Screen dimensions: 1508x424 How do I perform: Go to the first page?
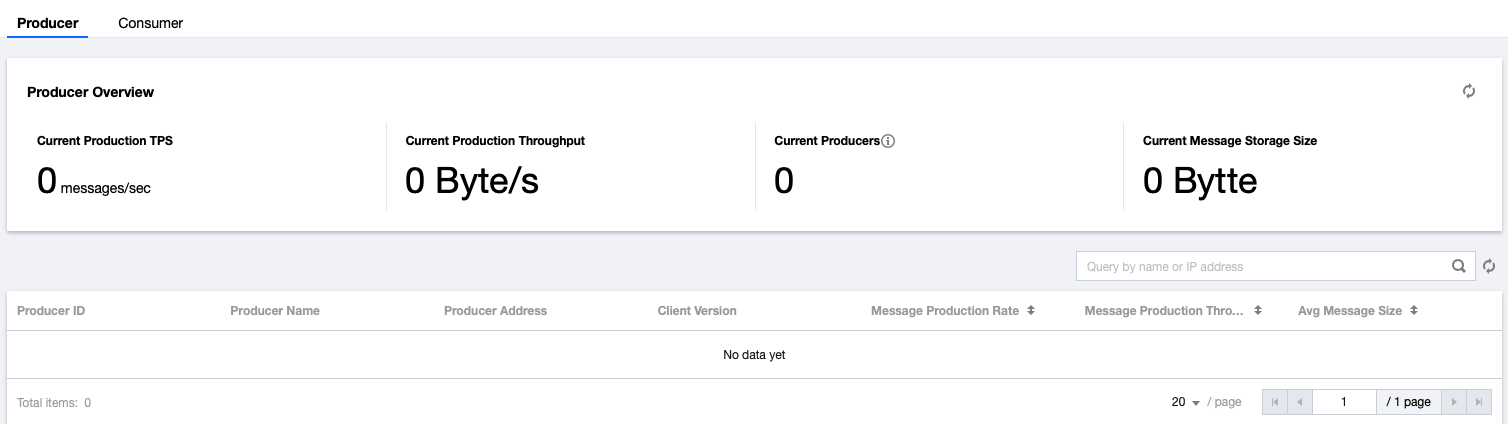tap(1275, 402)
